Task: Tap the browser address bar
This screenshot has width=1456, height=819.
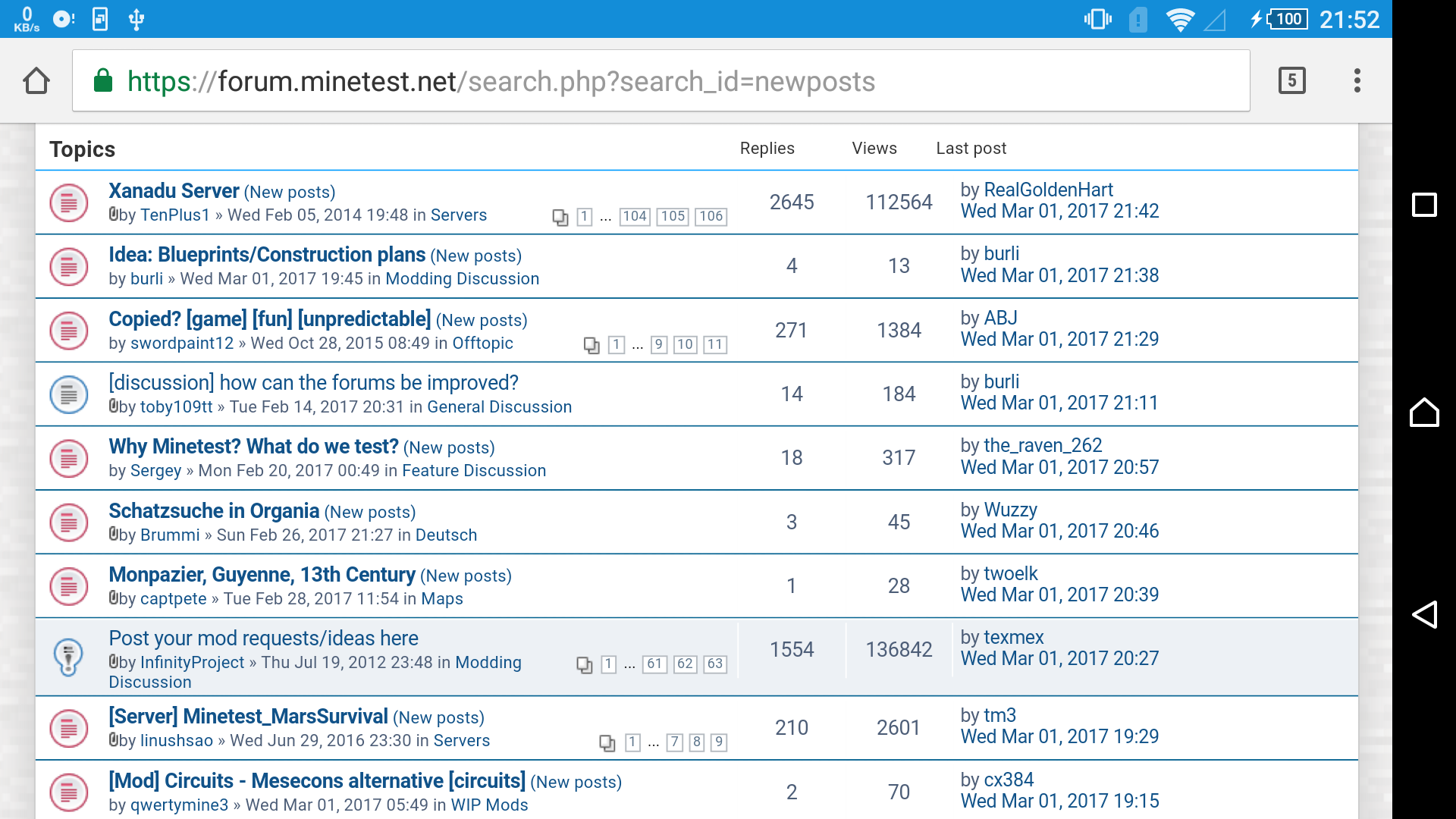Action: 531,80
